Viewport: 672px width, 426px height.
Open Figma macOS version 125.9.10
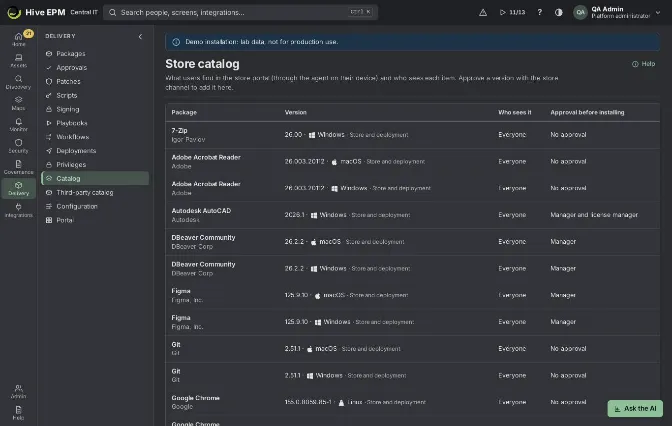click(x=412, y=295)
